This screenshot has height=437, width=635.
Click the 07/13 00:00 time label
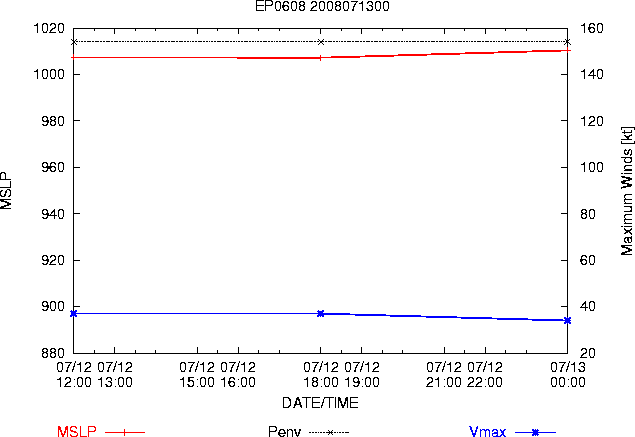(x=568, y=375)
